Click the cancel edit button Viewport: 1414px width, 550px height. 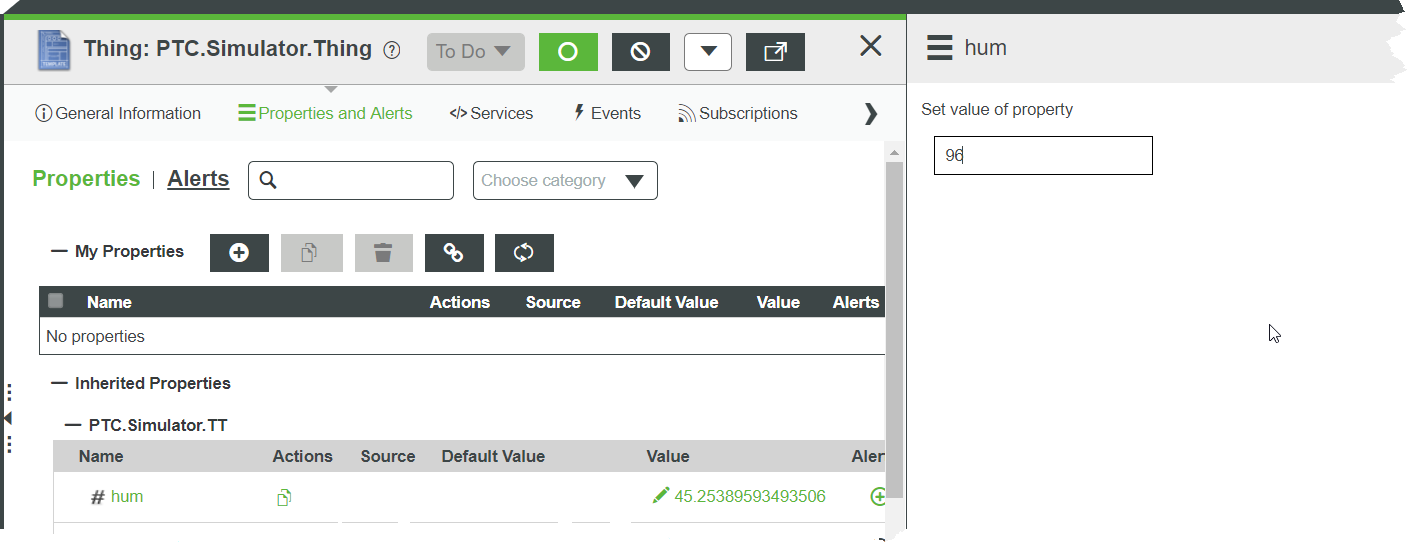tap(641, 52)
